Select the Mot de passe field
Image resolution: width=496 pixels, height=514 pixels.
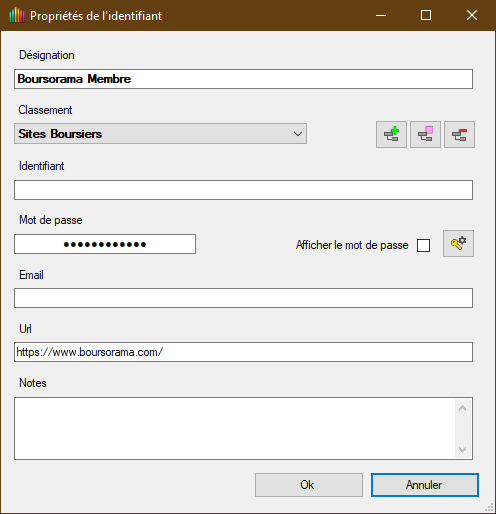tap(105, 244)
